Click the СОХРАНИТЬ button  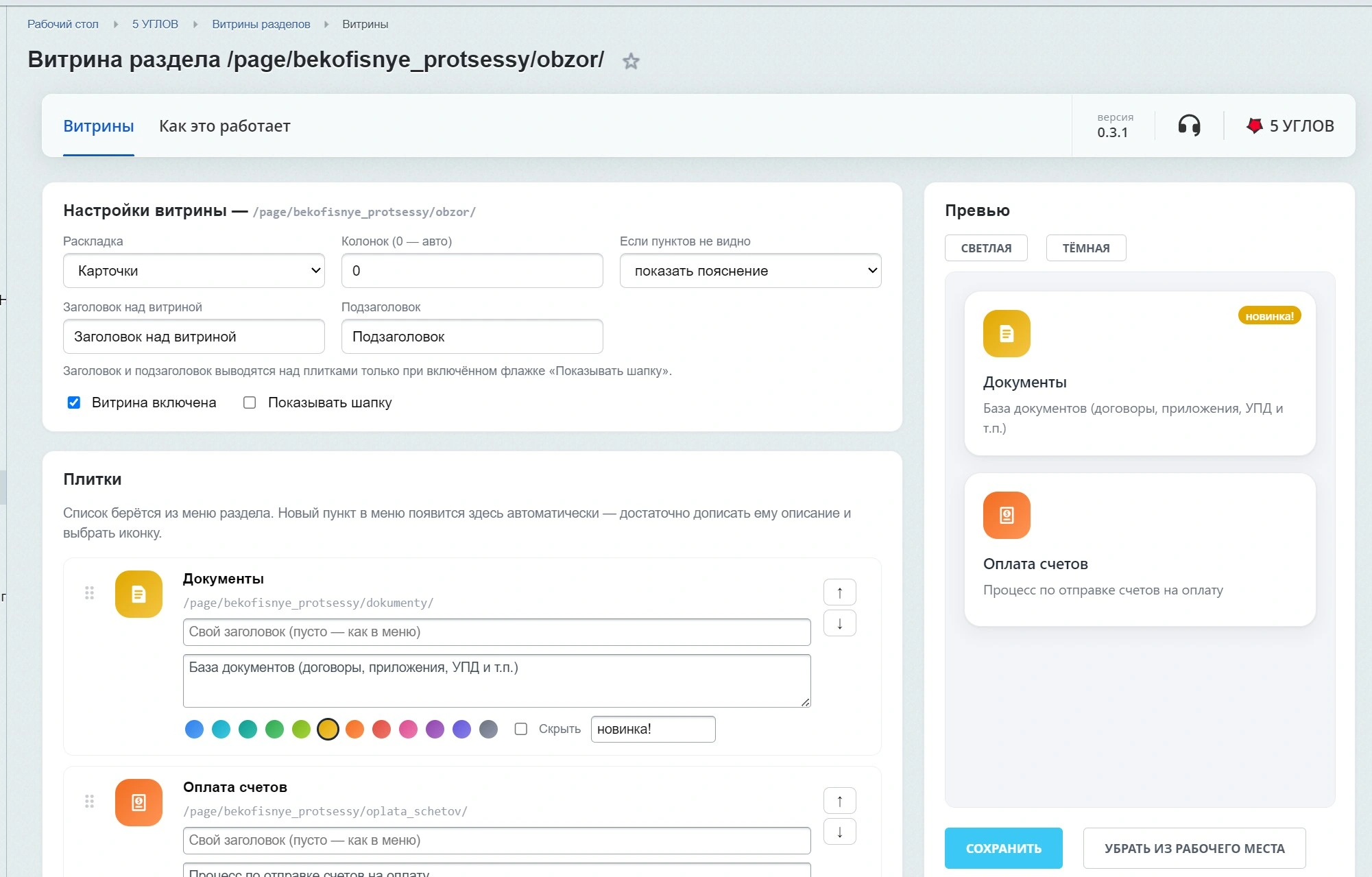1003,848
